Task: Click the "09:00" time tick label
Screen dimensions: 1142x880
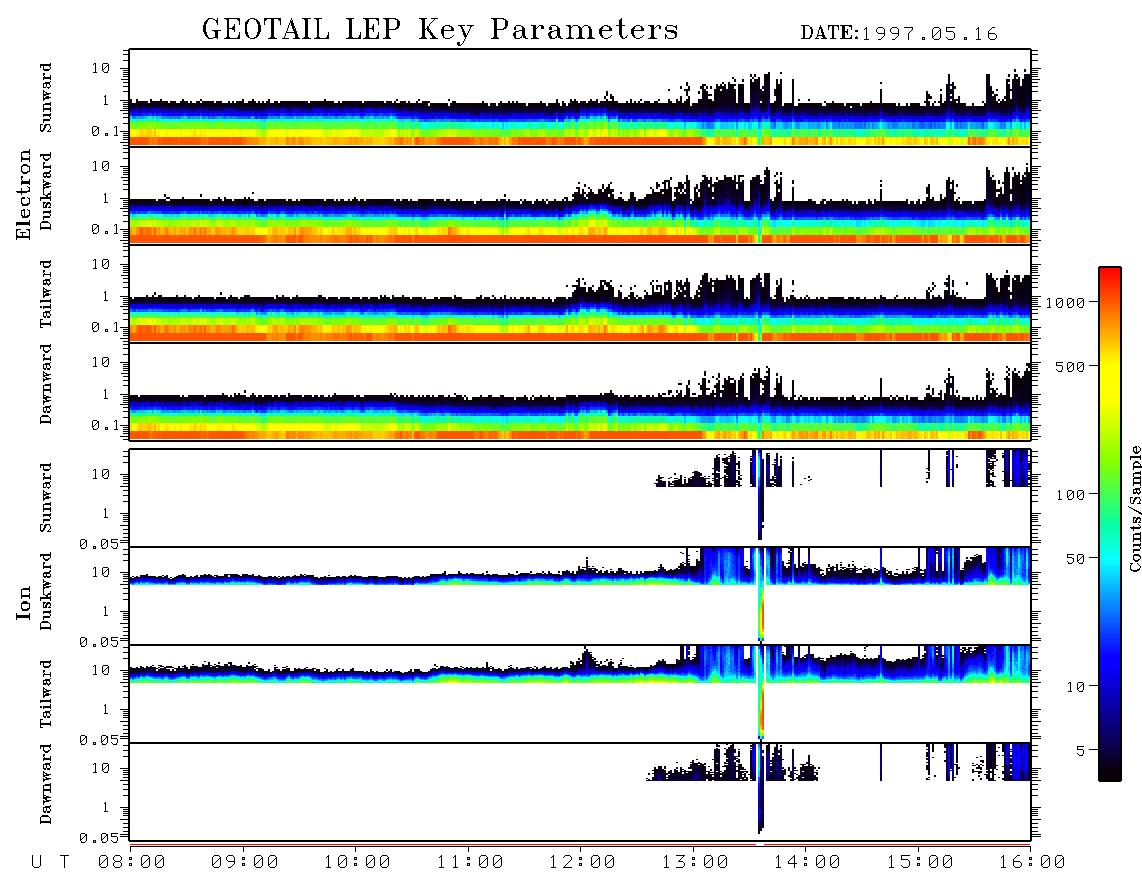Action: pyautogui.click(x=245, y=863)
